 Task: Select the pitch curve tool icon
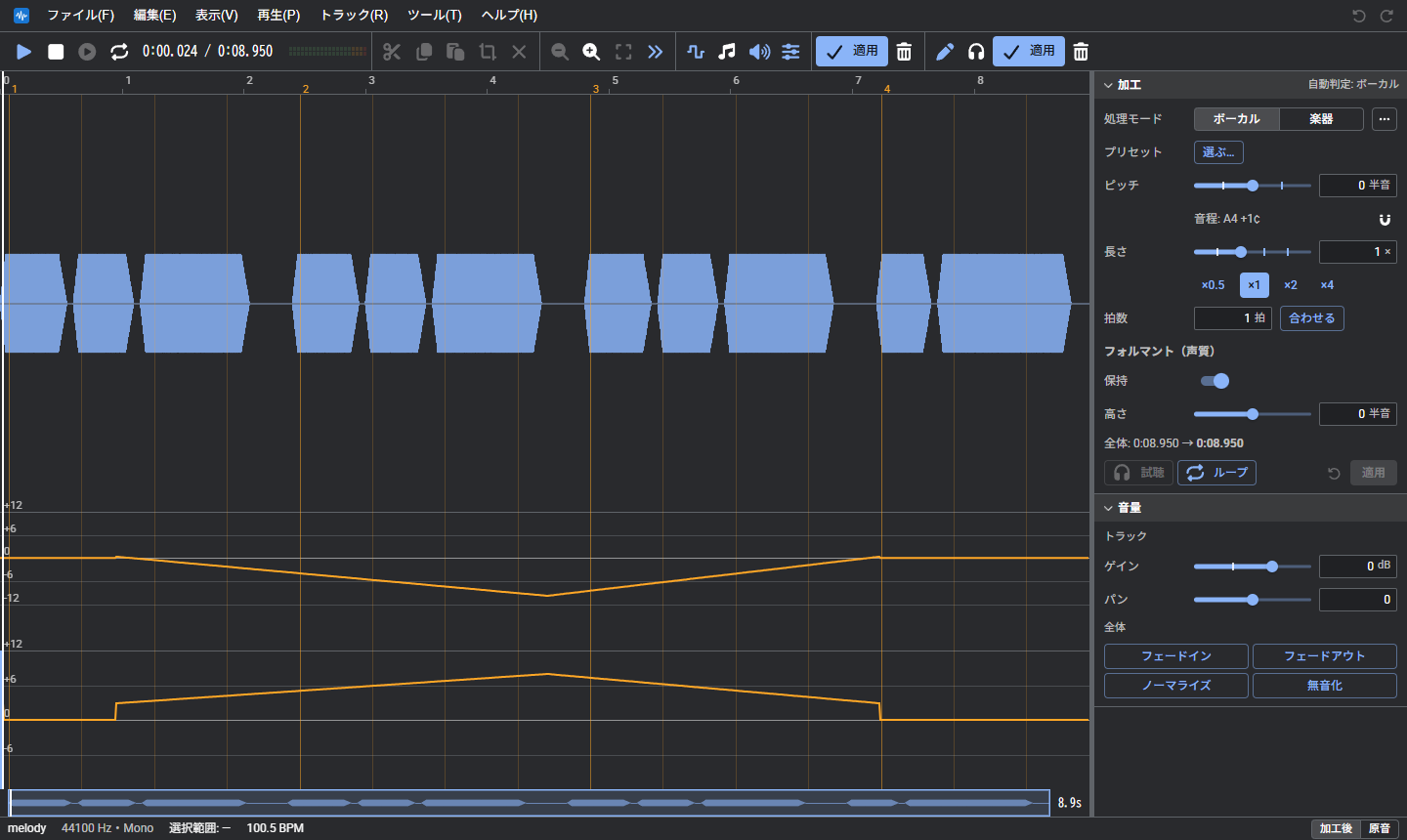click(x=696, y=52)
